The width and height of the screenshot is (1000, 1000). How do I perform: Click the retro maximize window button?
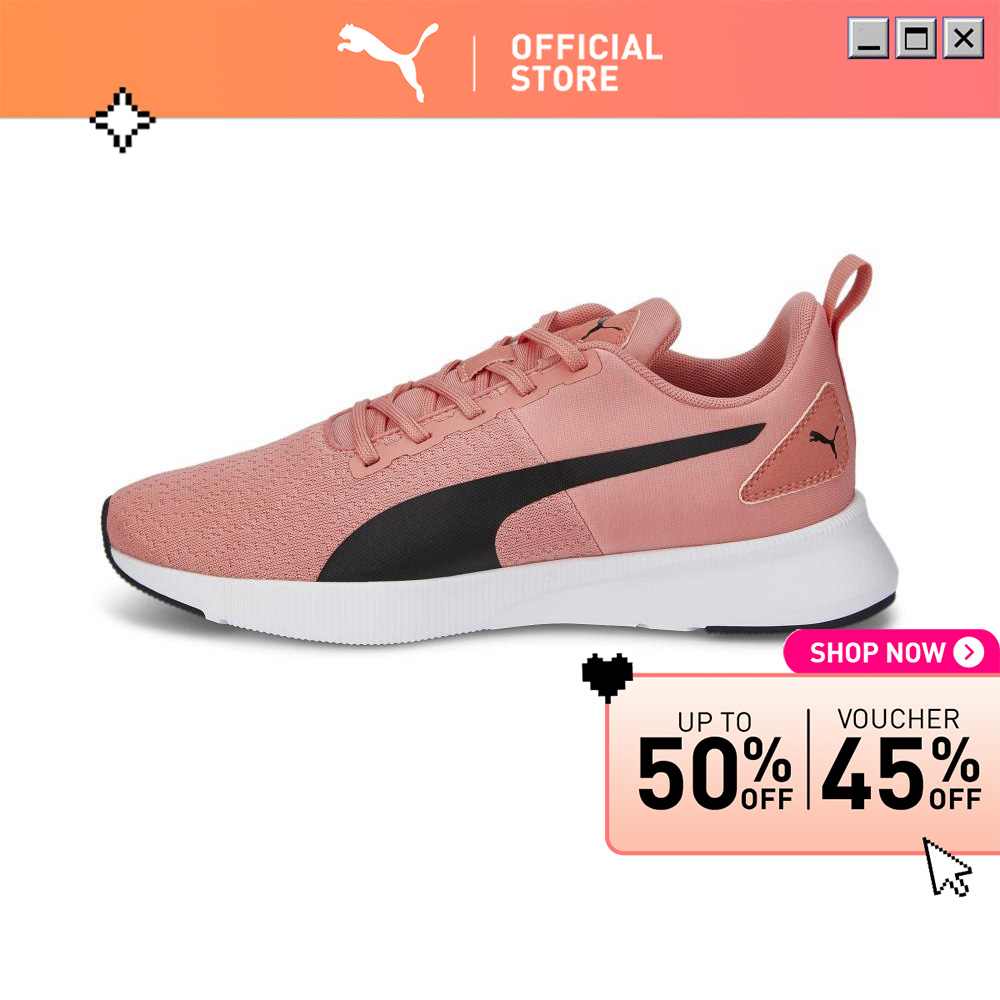point(916,38)
